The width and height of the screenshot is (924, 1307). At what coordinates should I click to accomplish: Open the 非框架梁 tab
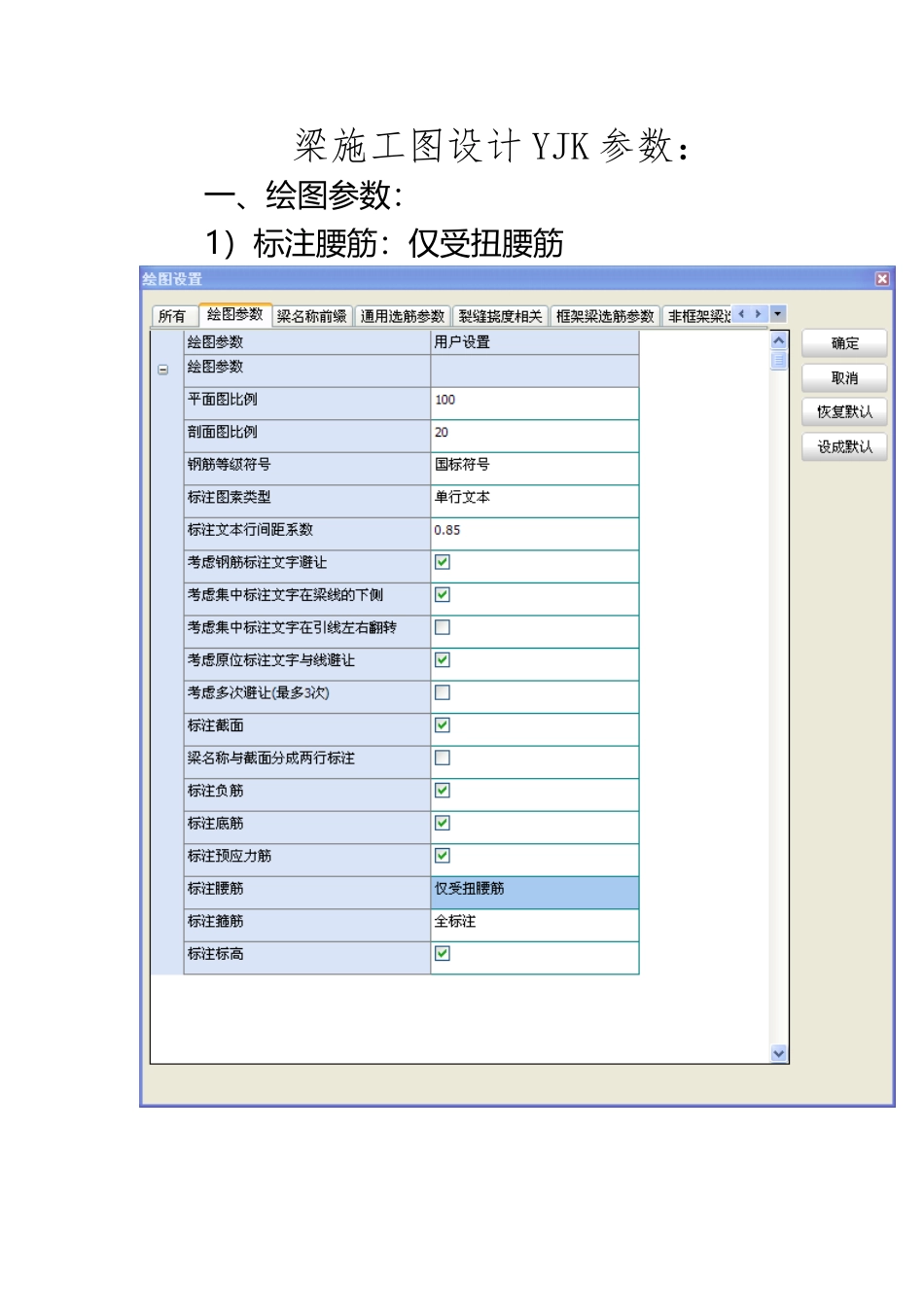coord(698,316)
